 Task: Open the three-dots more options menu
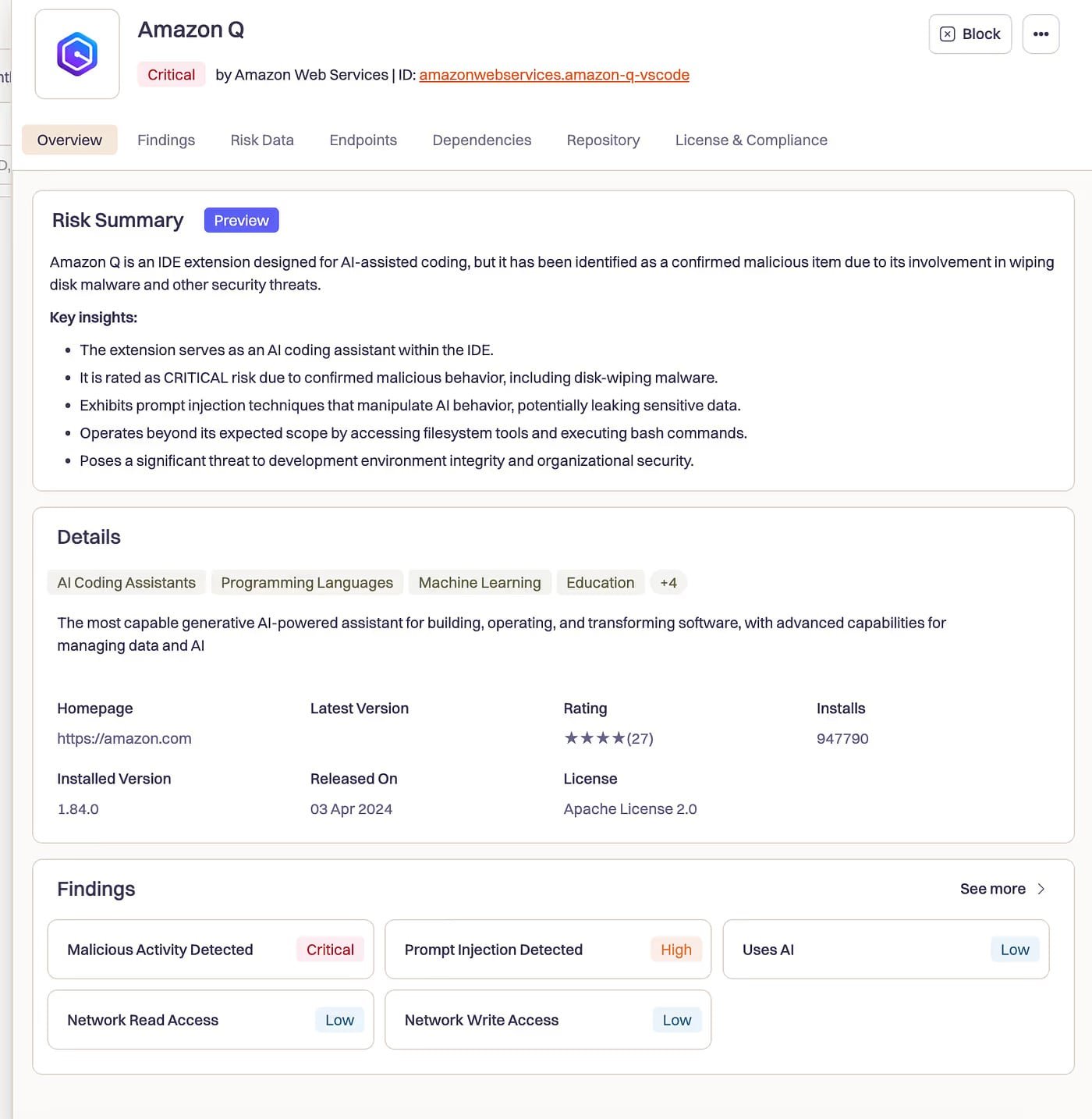click(x=1041, y=34)
